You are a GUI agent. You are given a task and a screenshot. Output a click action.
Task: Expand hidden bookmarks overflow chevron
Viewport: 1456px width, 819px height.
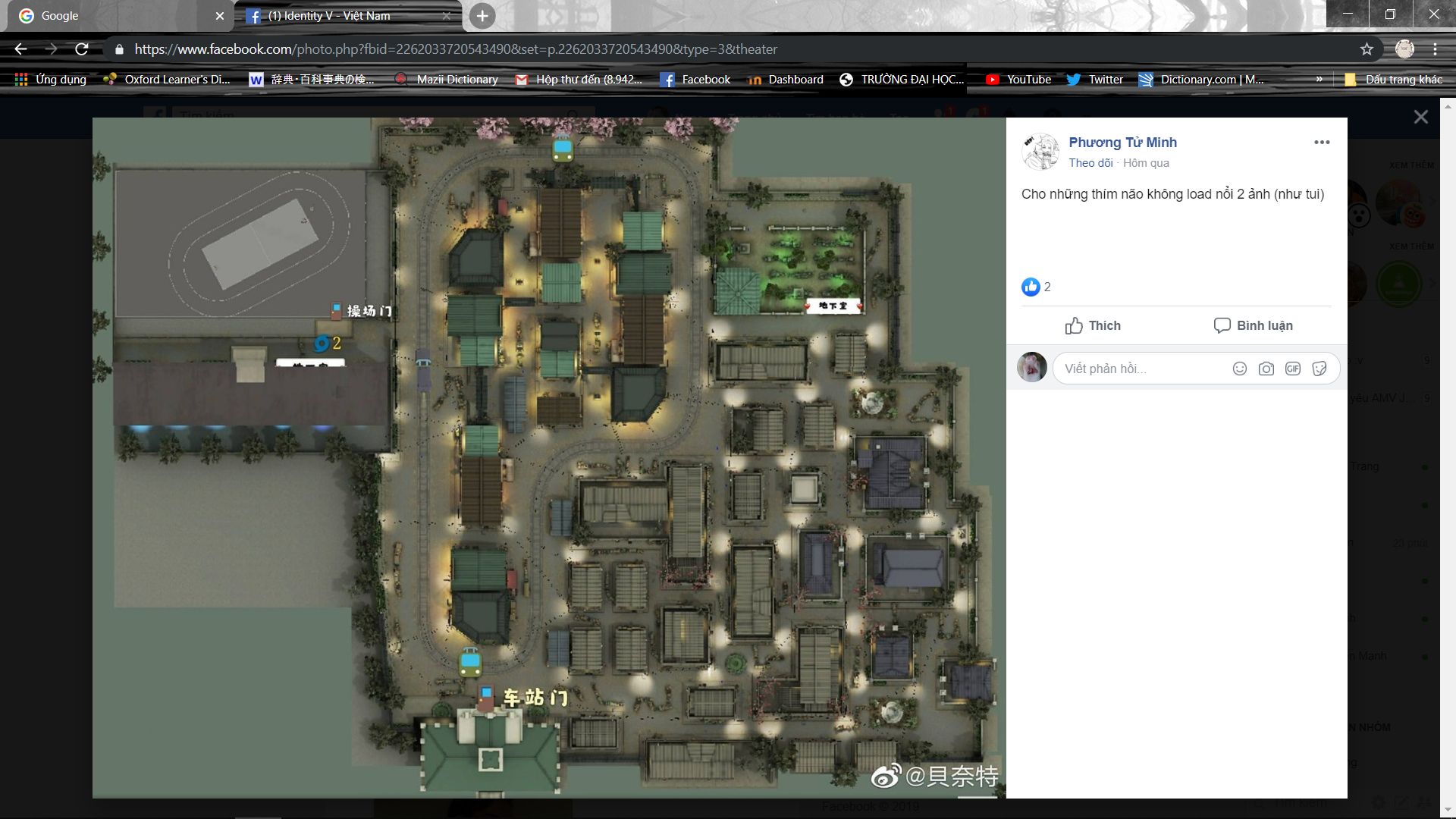[x=1319, y=80]
